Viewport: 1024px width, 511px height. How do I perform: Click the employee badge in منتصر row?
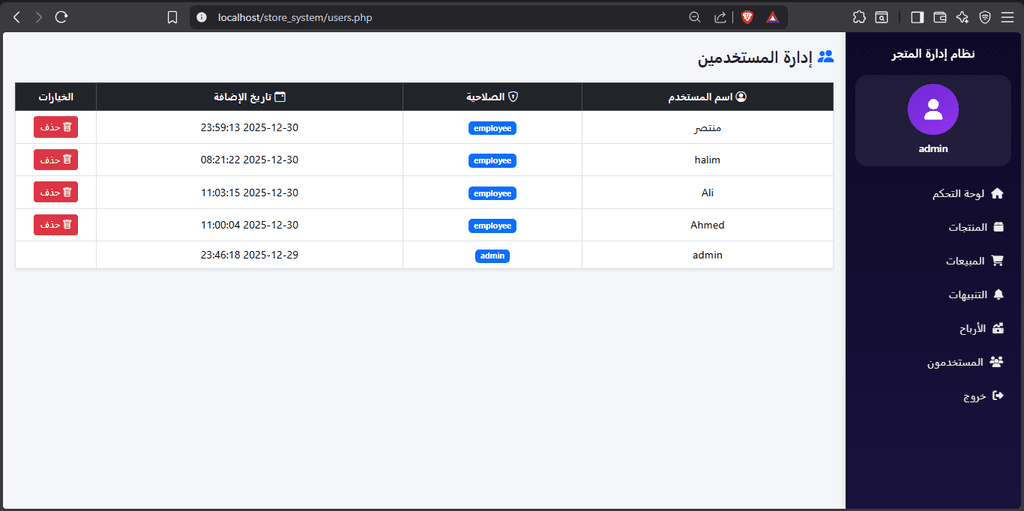pyautogui.click(x=492, y=128)
